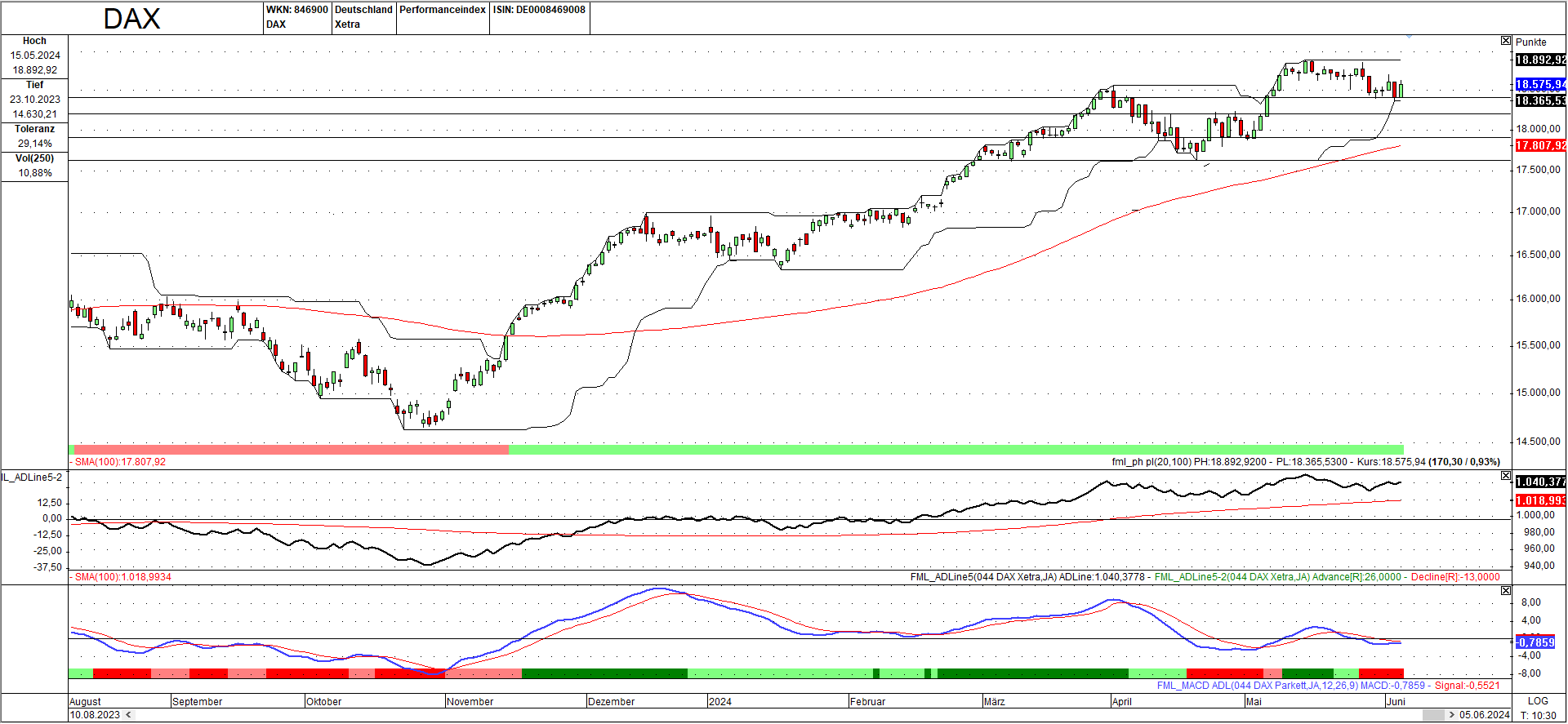Click the März label on time axis
This screenshot has height=724, width=1568.
tap(995, 702)
